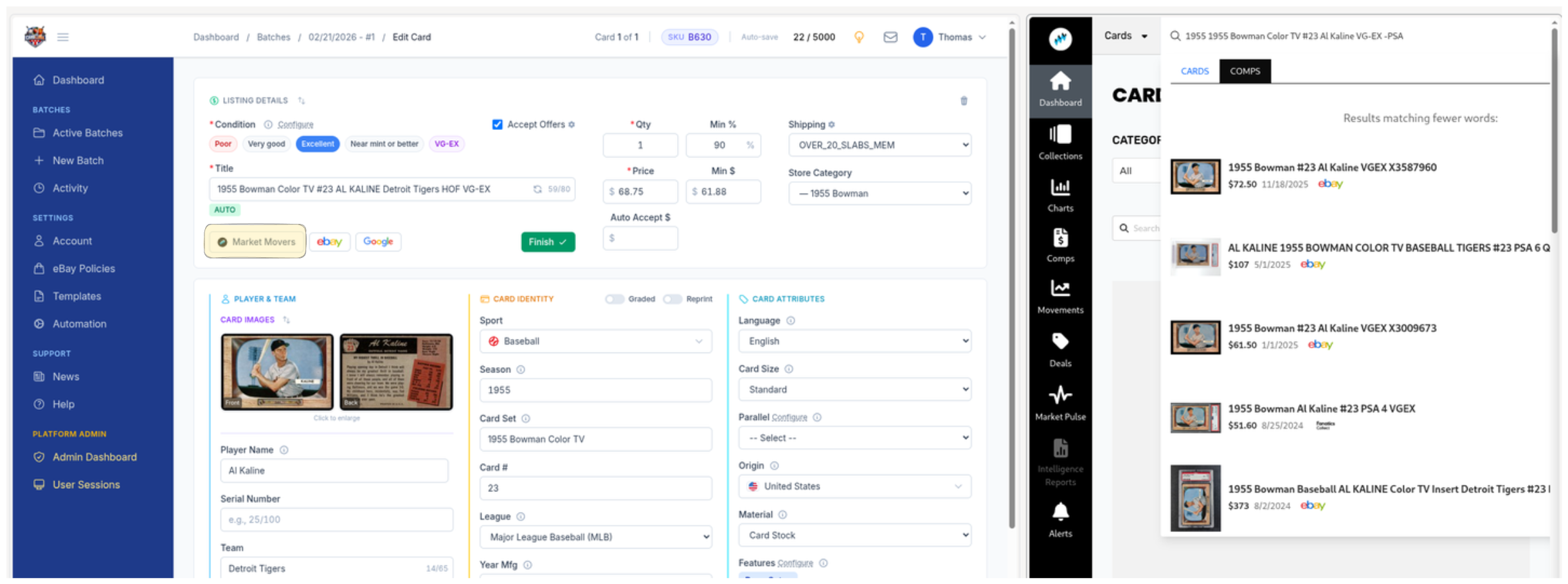1568x584 pixels.
Task: Open the League dropdown
Action: (595, 537)
